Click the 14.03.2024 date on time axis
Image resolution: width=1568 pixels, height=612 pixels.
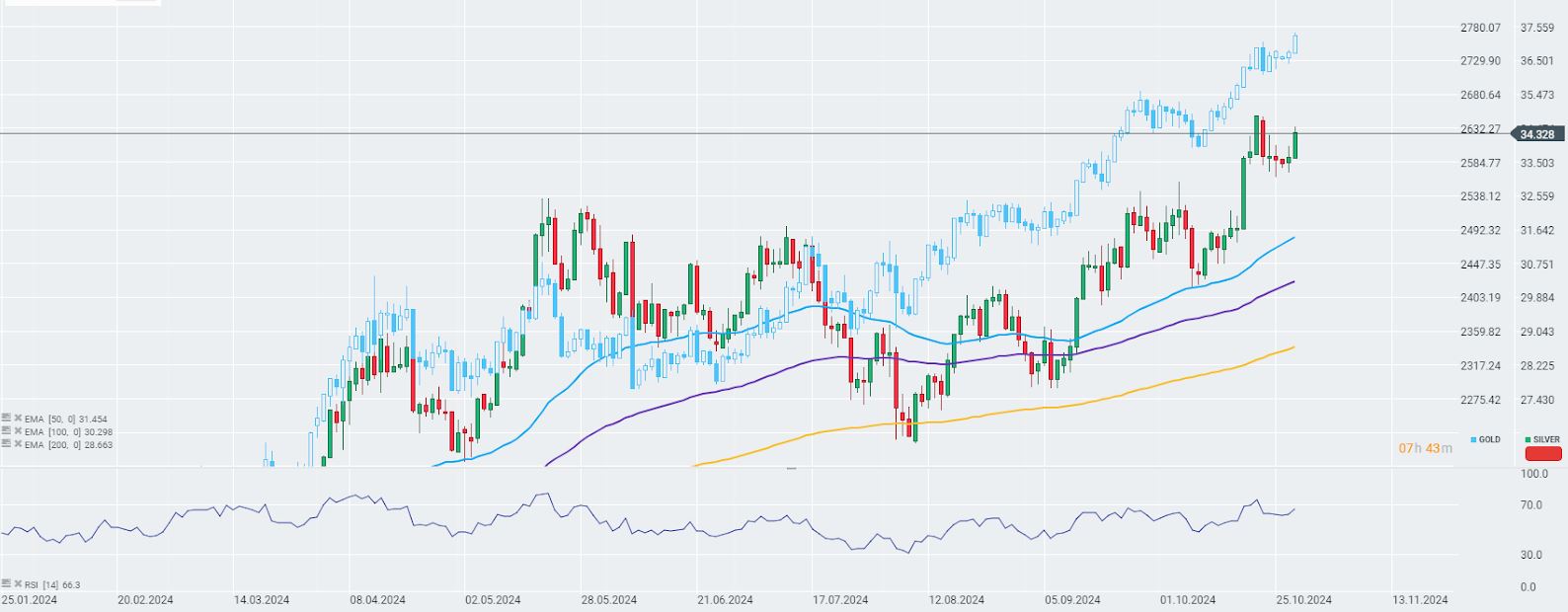[x=261, y=599]
